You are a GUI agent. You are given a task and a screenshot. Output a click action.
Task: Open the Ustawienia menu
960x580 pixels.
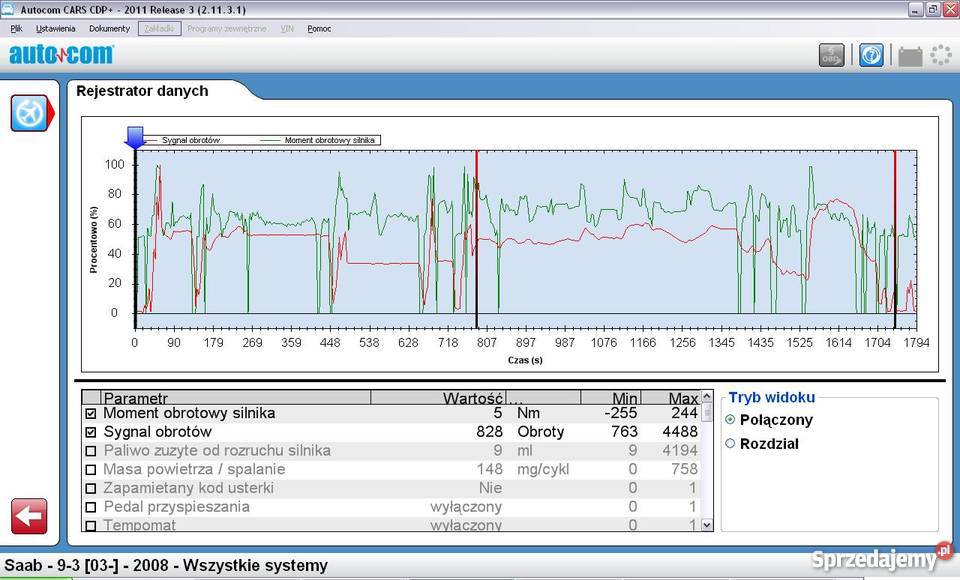[x=56, y=28]
